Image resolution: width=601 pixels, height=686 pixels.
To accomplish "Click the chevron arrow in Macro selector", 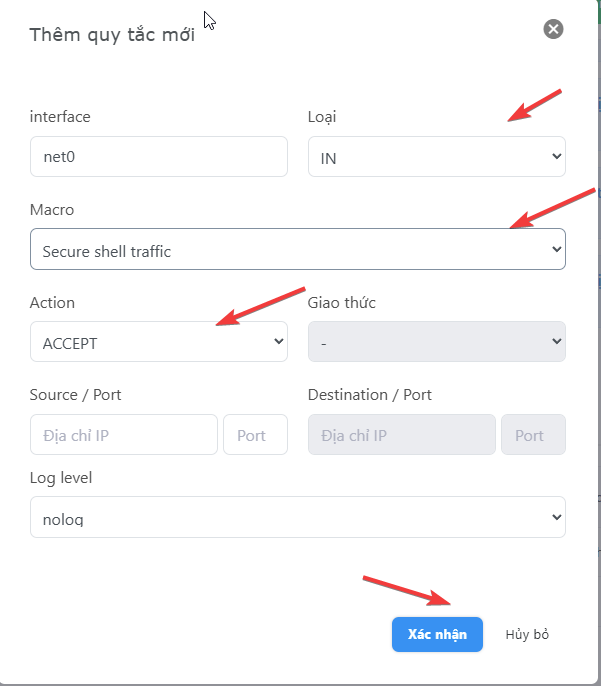I will pyautogui.click(x=556, y=249).
